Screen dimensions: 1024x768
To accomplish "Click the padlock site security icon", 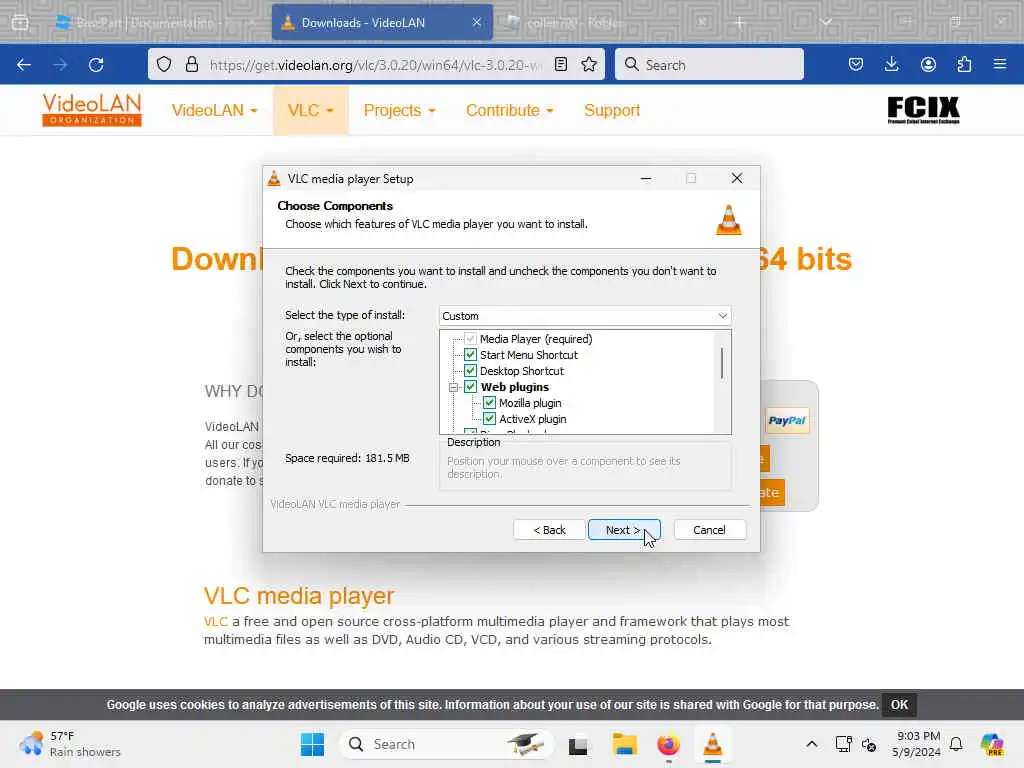I will [x=191, y=64].
